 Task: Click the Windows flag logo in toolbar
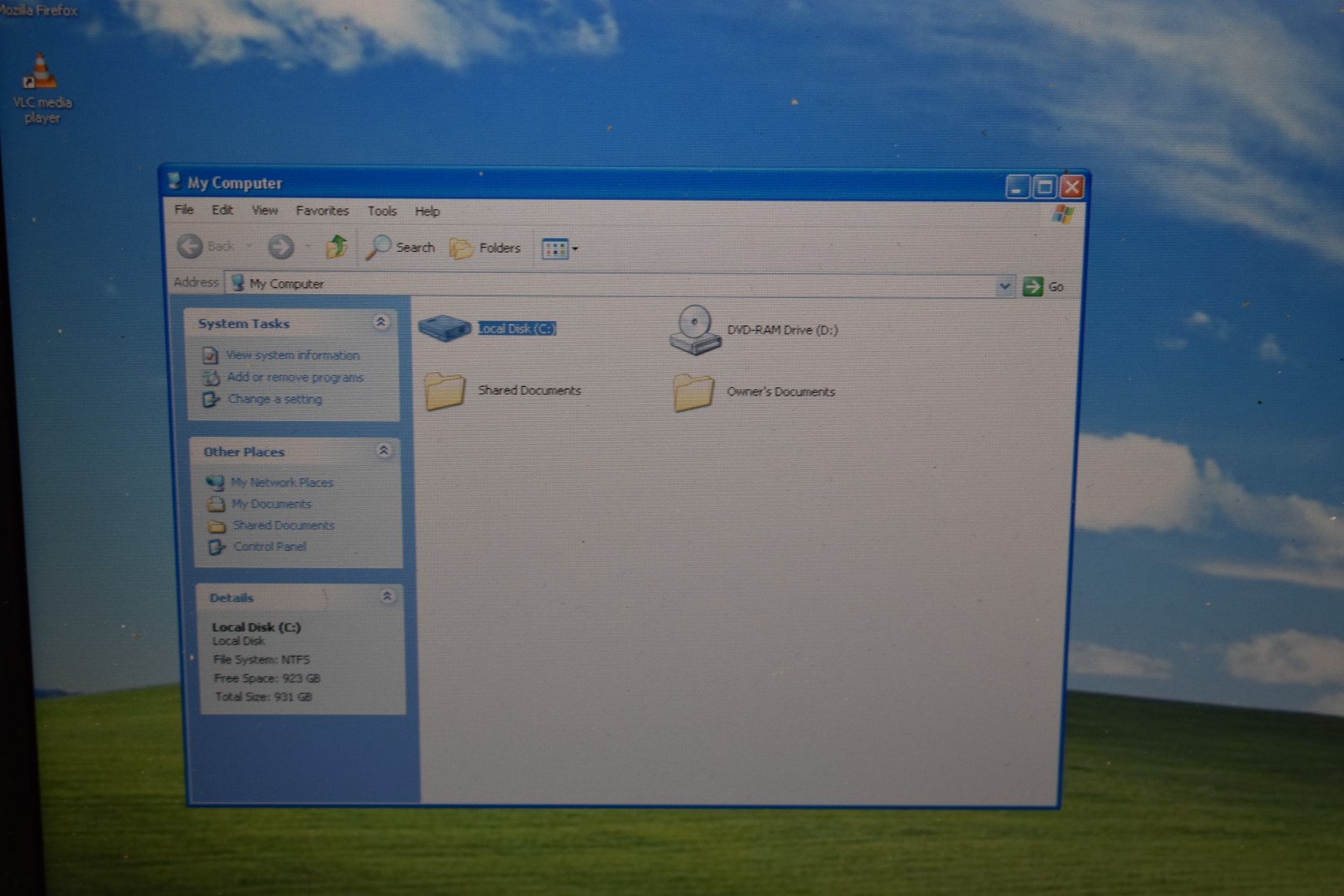point(1063,214)
